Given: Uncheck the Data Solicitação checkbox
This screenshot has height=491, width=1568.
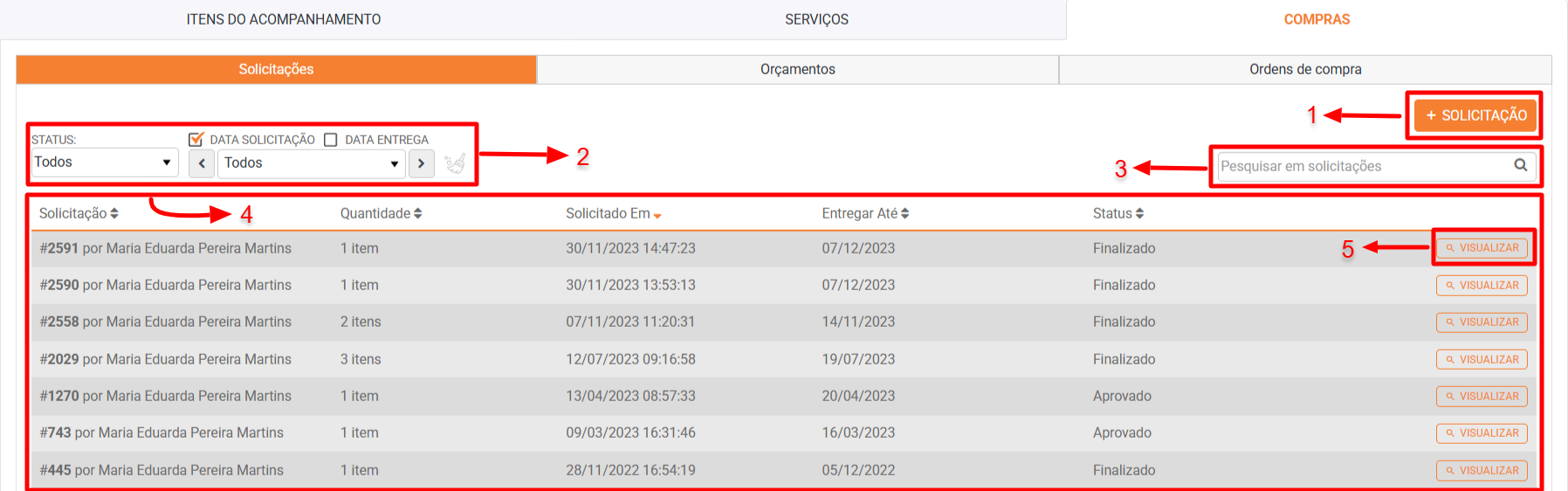Looking at the screenshot, I should coord(196,140).
